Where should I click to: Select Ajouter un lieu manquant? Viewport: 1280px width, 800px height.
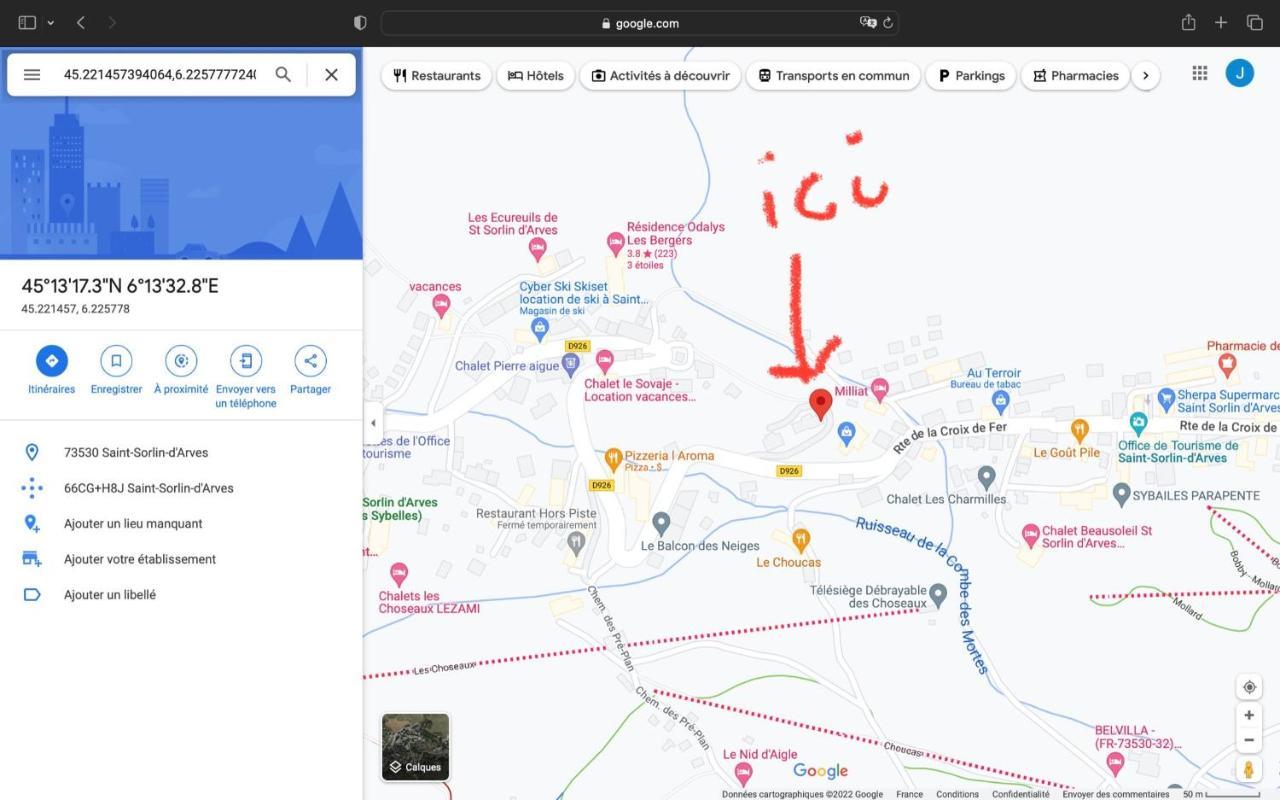pos(181,523)
